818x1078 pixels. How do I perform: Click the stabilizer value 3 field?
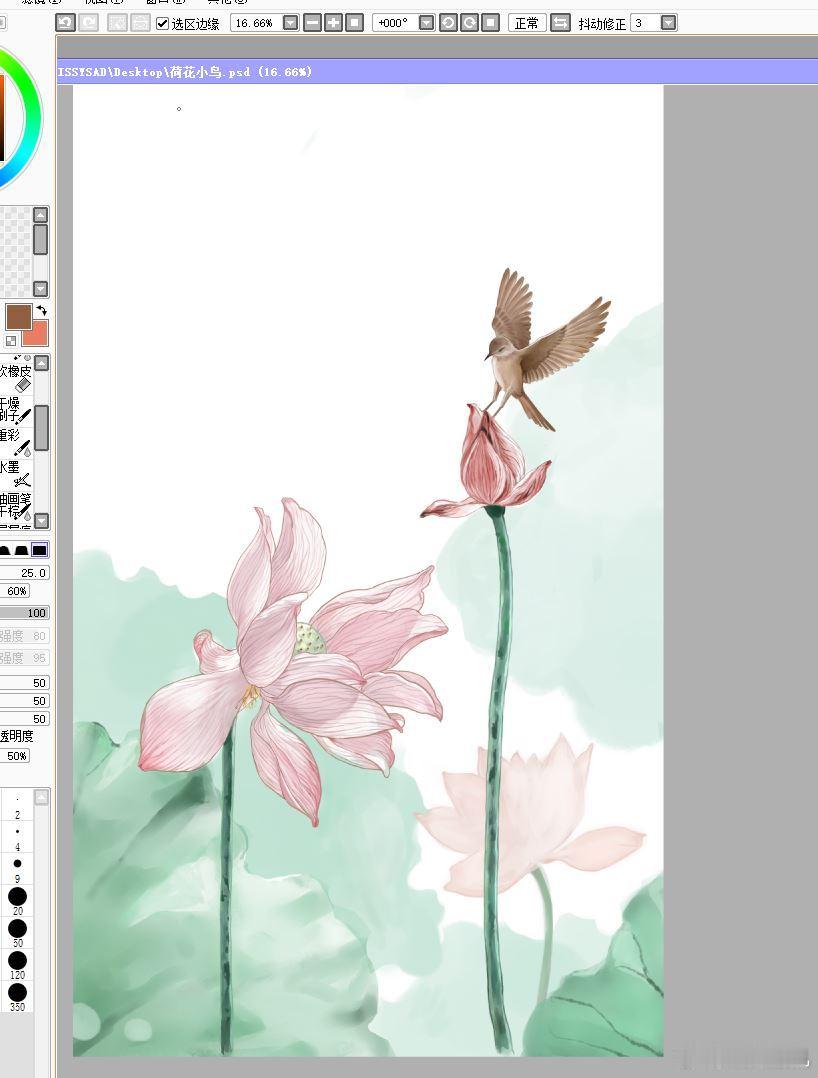(645, 23)
